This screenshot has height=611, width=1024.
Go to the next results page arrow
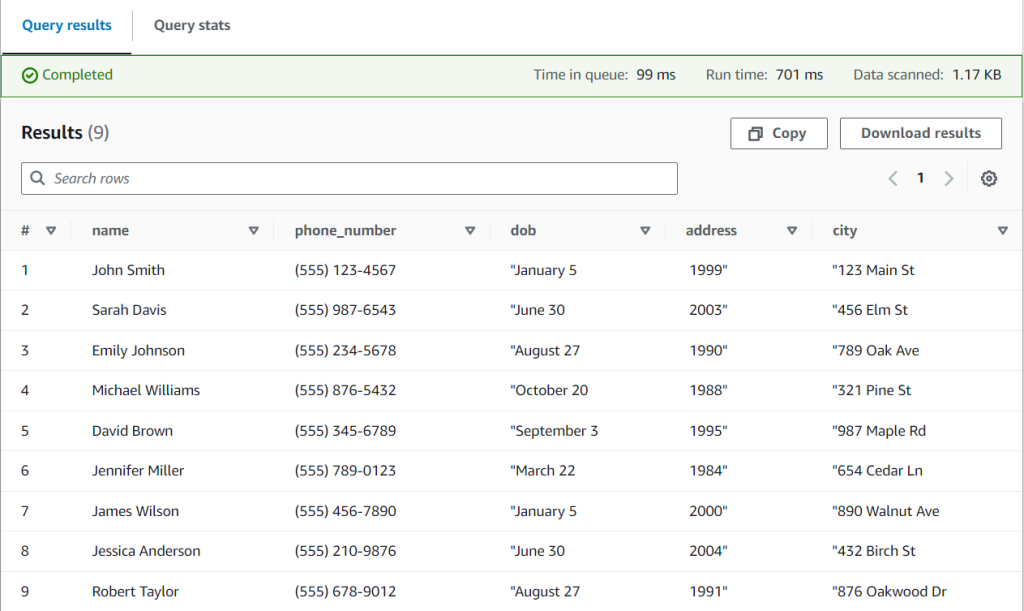pyautogui.click(x=948, y=178)
